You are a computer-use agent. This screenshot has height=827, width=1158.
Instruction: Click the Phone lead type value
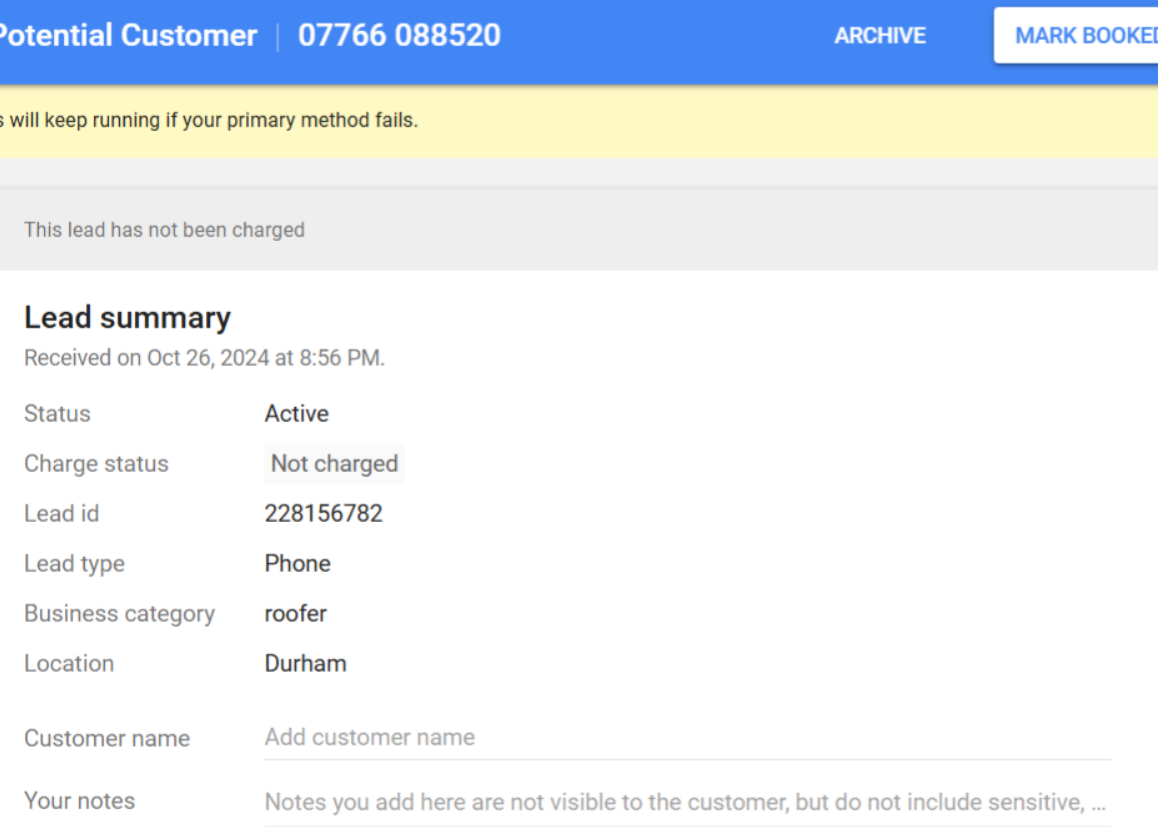(297, 563)
